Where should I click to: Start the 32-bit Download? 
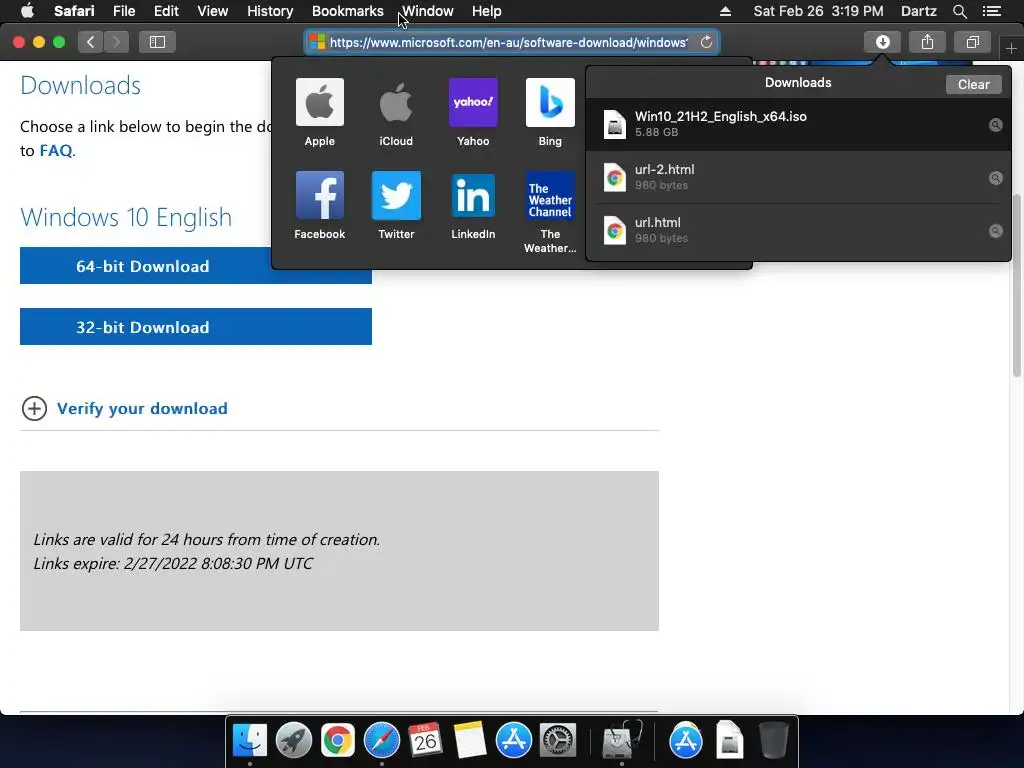coord(196,327)
